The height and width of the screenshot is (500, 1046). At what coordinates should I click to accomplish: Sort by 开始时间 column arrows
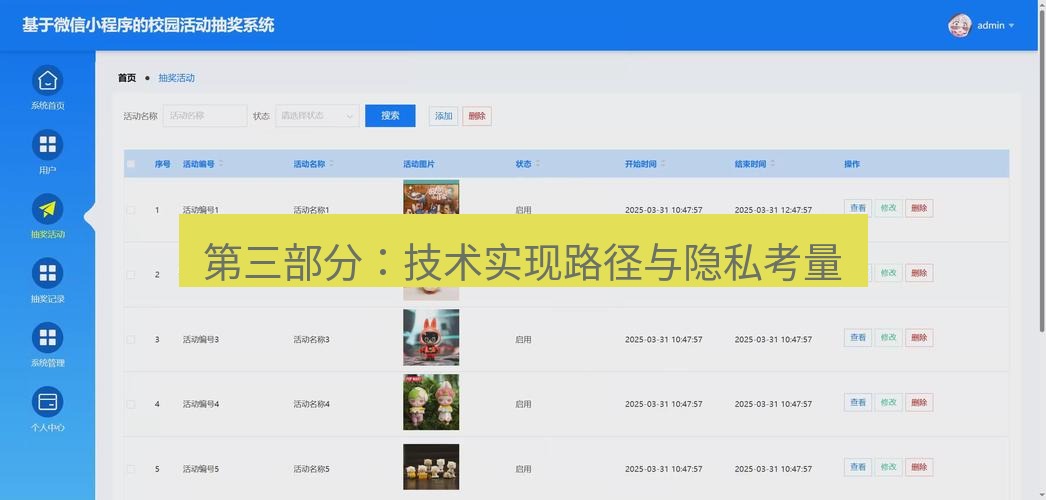click(663, 164)
